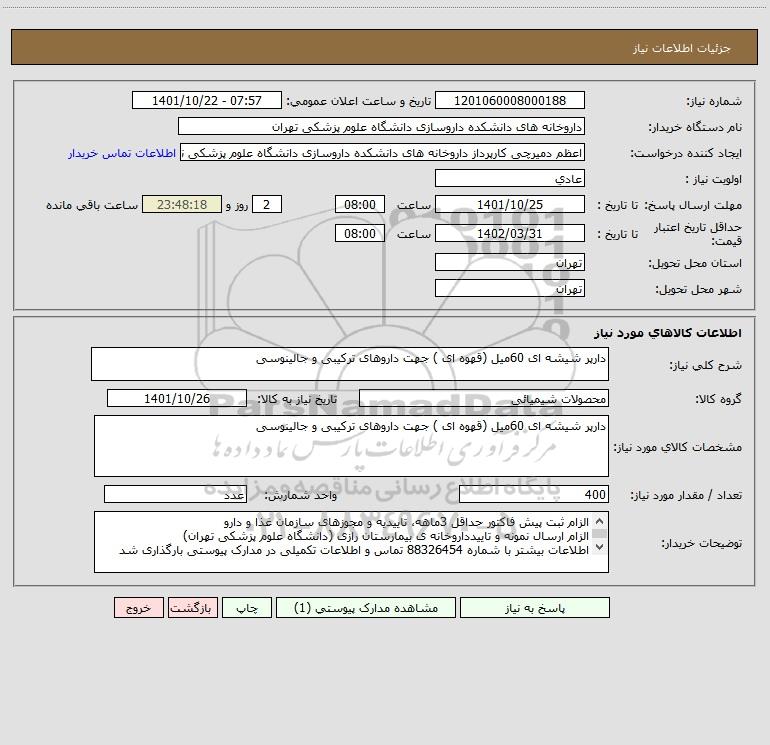Image resolution: width=770 pixels, height=745 pixels.
Task: Click حداقل تاریخ اعتبار قیمت label
Action: 698,234
